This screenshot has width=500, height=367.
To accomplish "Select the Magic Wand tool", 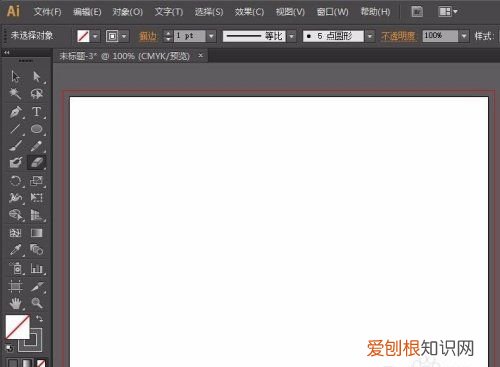I will [x=15, y=94].
